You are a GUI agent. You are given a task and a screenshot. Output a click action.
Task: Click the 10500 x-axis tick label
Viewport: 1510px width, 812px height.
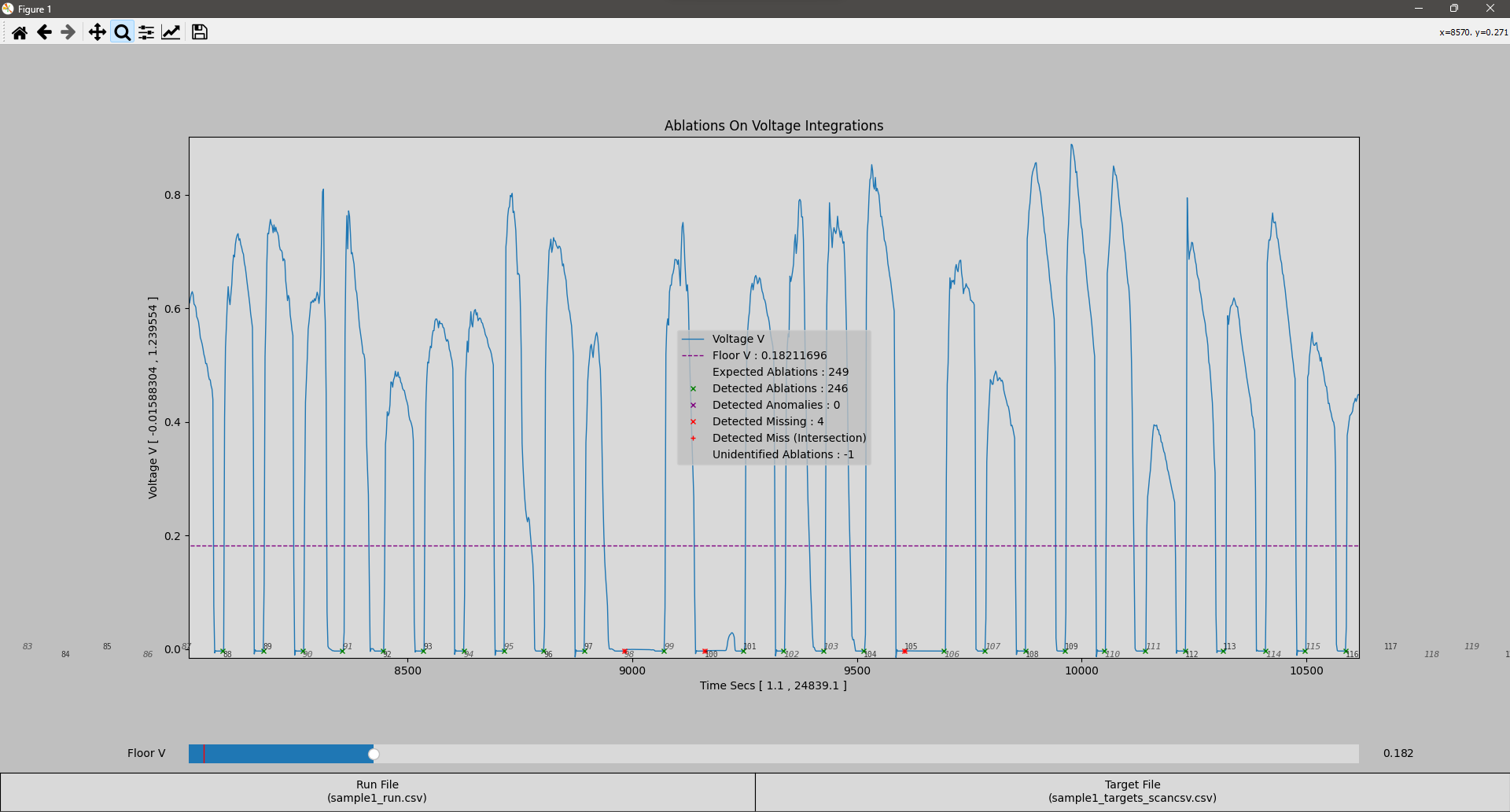[x=1306, y=671]
